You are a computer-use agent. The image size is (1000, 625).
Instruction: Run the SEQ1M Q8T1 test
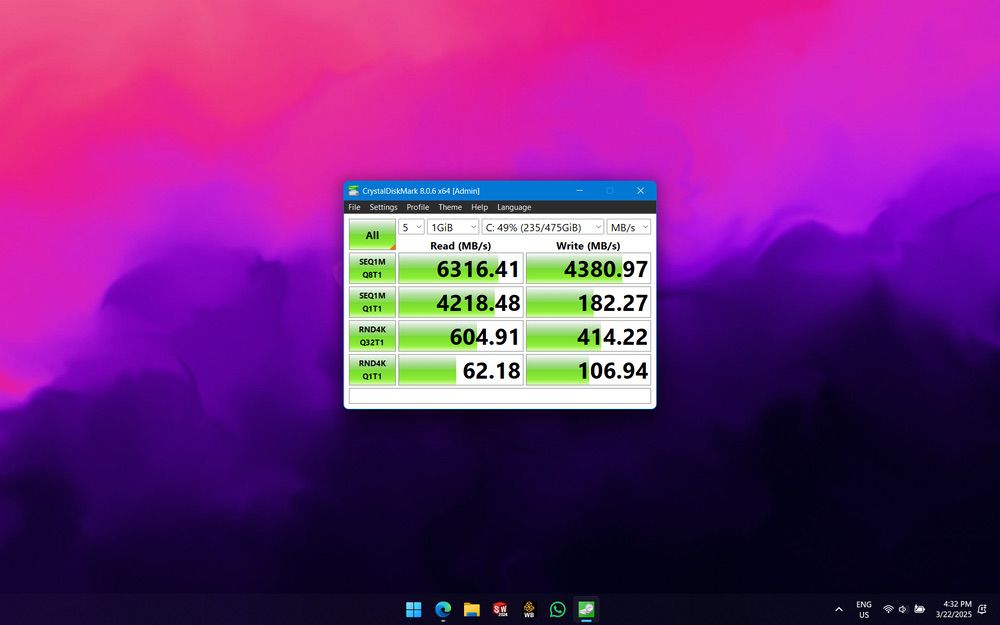pyautogui.click(x=372, y=268)
